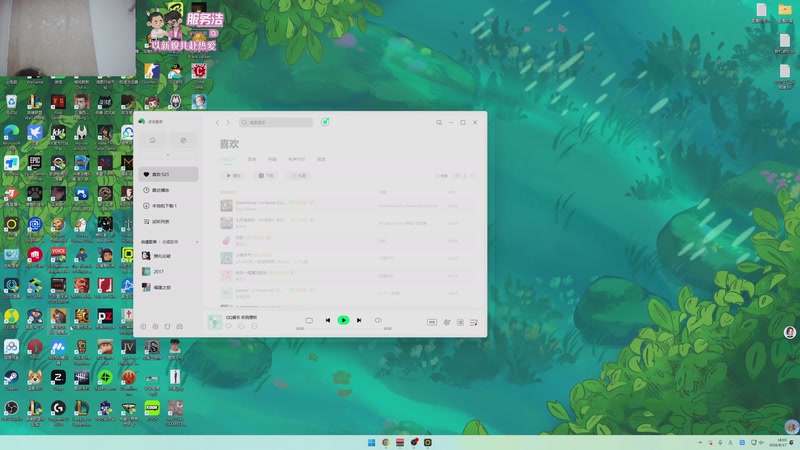Open the sound effects icon
The image size is (800, 450).
(x=447, y=322)
